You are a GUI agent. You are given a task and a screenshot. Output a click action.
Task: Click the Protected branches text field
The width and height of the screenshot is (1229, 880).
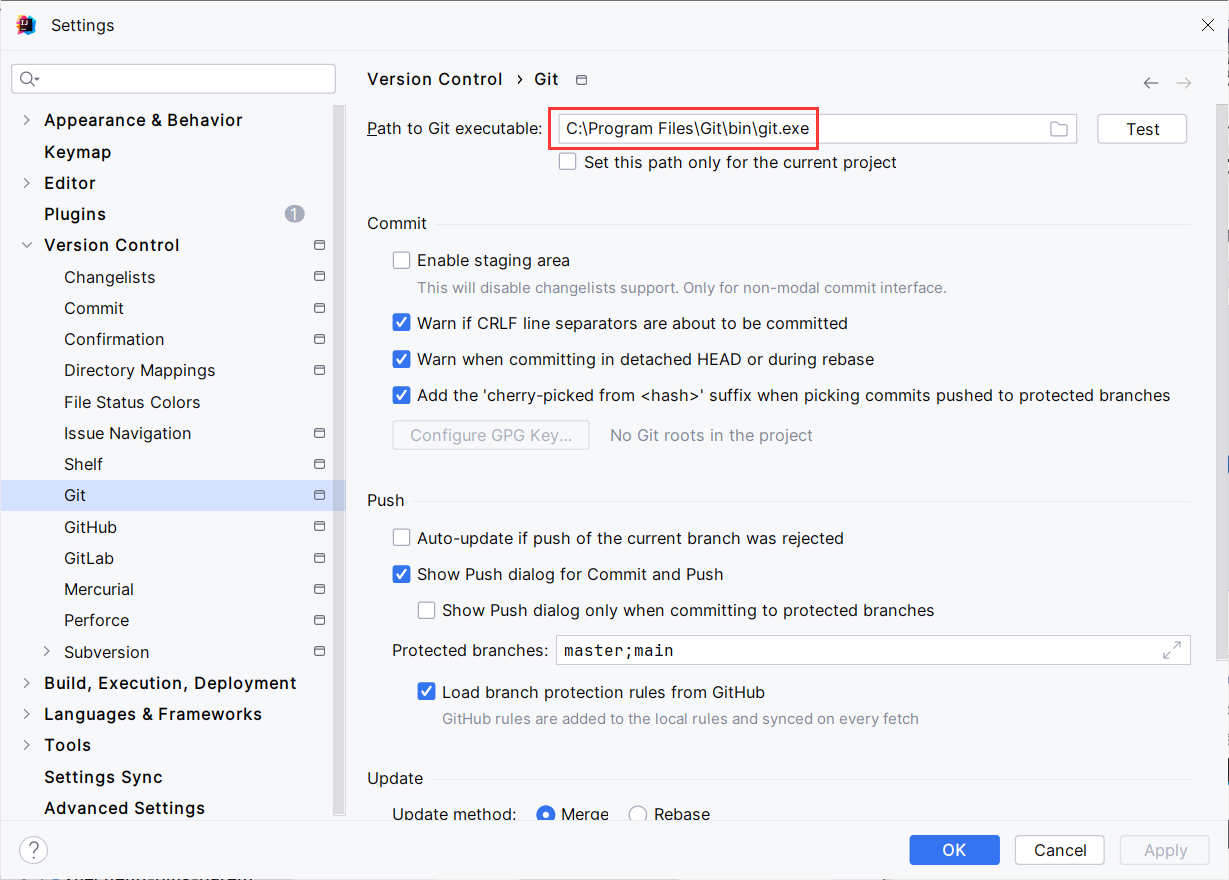click(x=873, y=650)
